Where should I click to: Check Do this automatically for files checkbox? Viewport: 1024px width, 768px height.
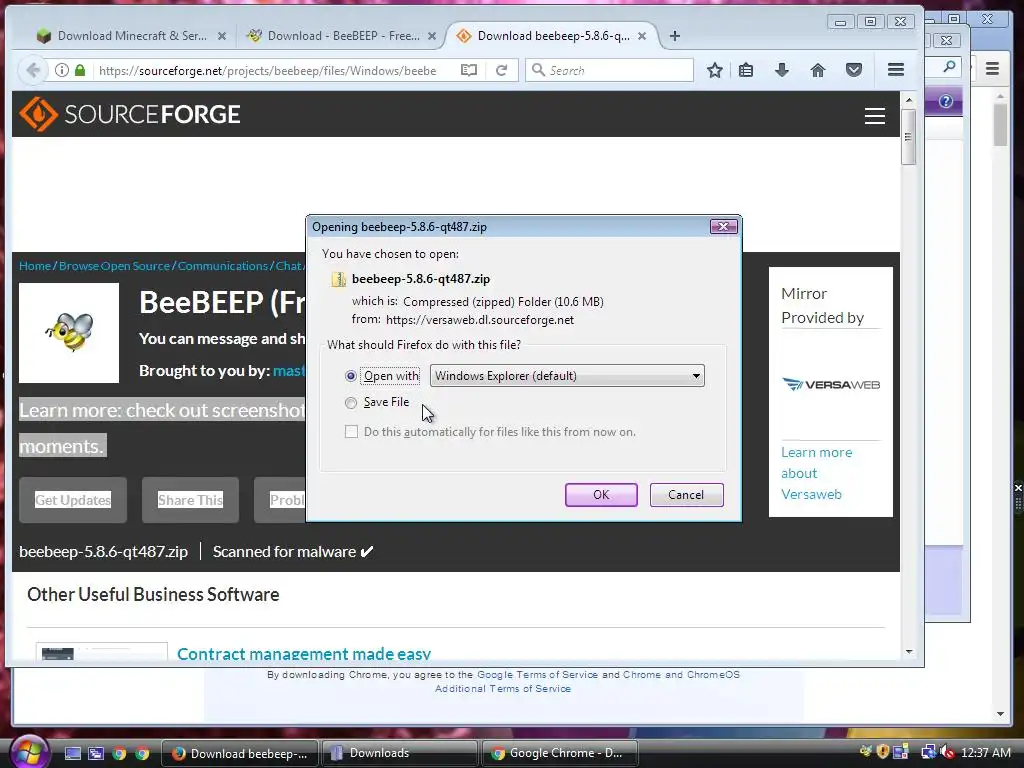(351, 432)
